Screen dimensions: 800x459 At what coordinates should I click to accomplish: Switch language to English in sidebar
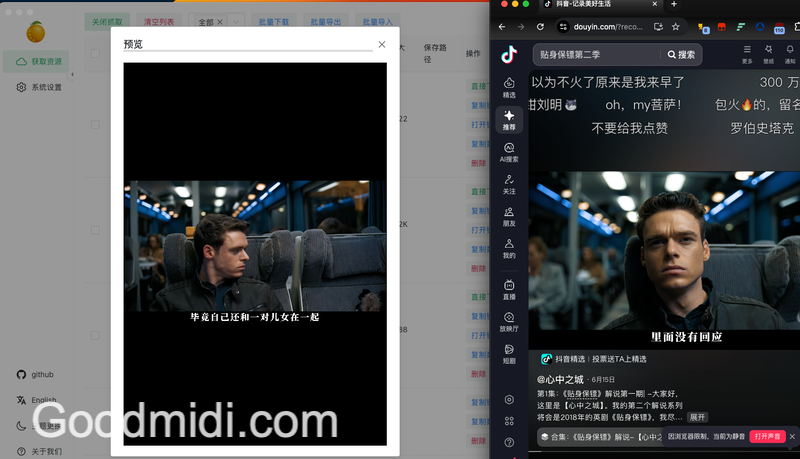coord(37,400)
